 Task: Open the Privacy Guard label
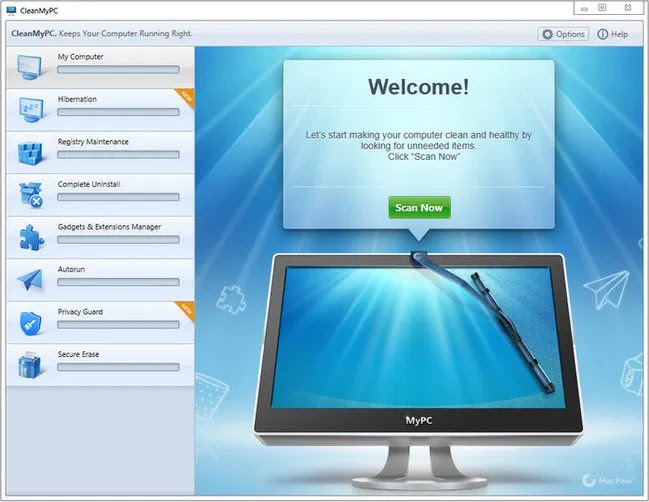pos(80,312)
